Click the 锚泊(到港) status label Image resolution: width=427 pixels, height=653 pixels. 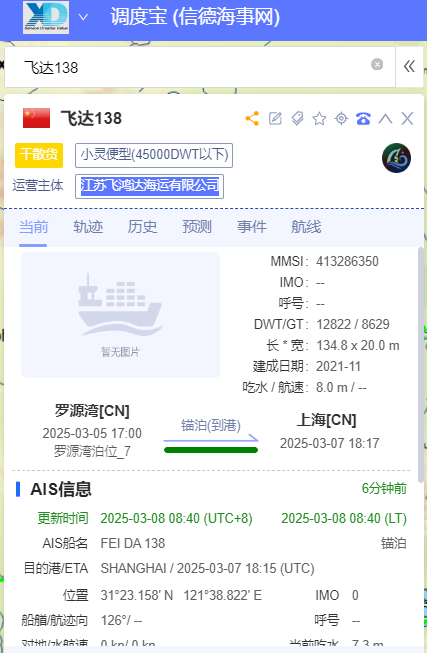point(211,425)
